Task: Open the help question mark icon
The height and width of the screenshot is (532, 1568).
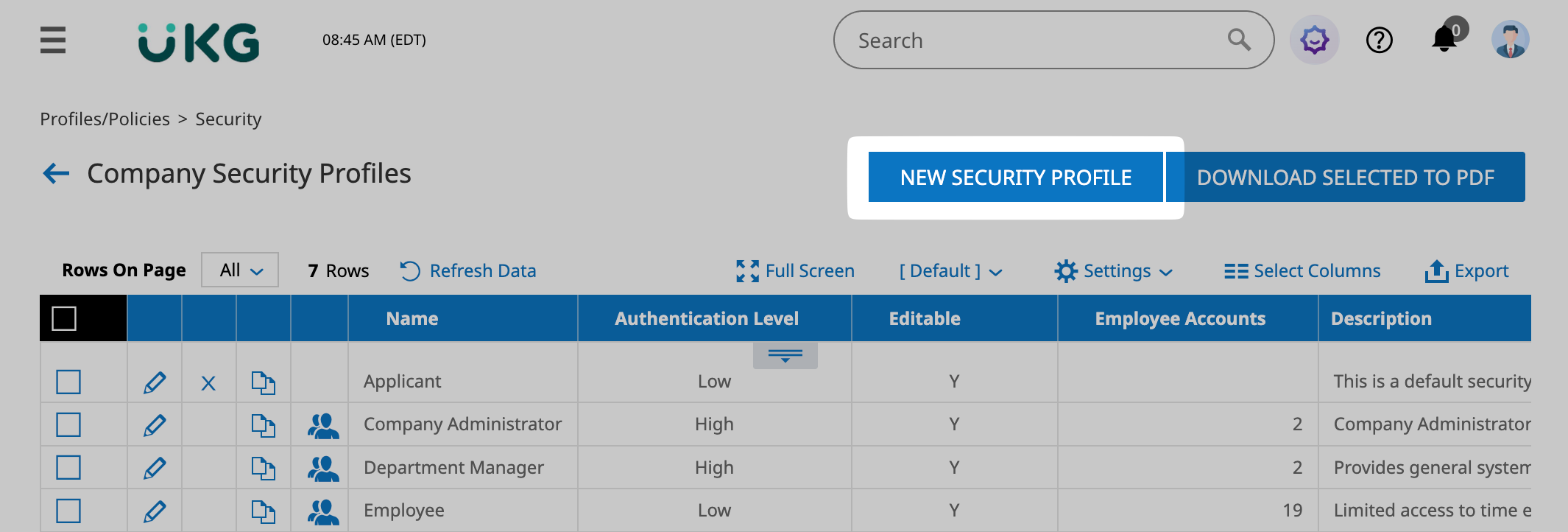Action: click(x=1379, y=40)
